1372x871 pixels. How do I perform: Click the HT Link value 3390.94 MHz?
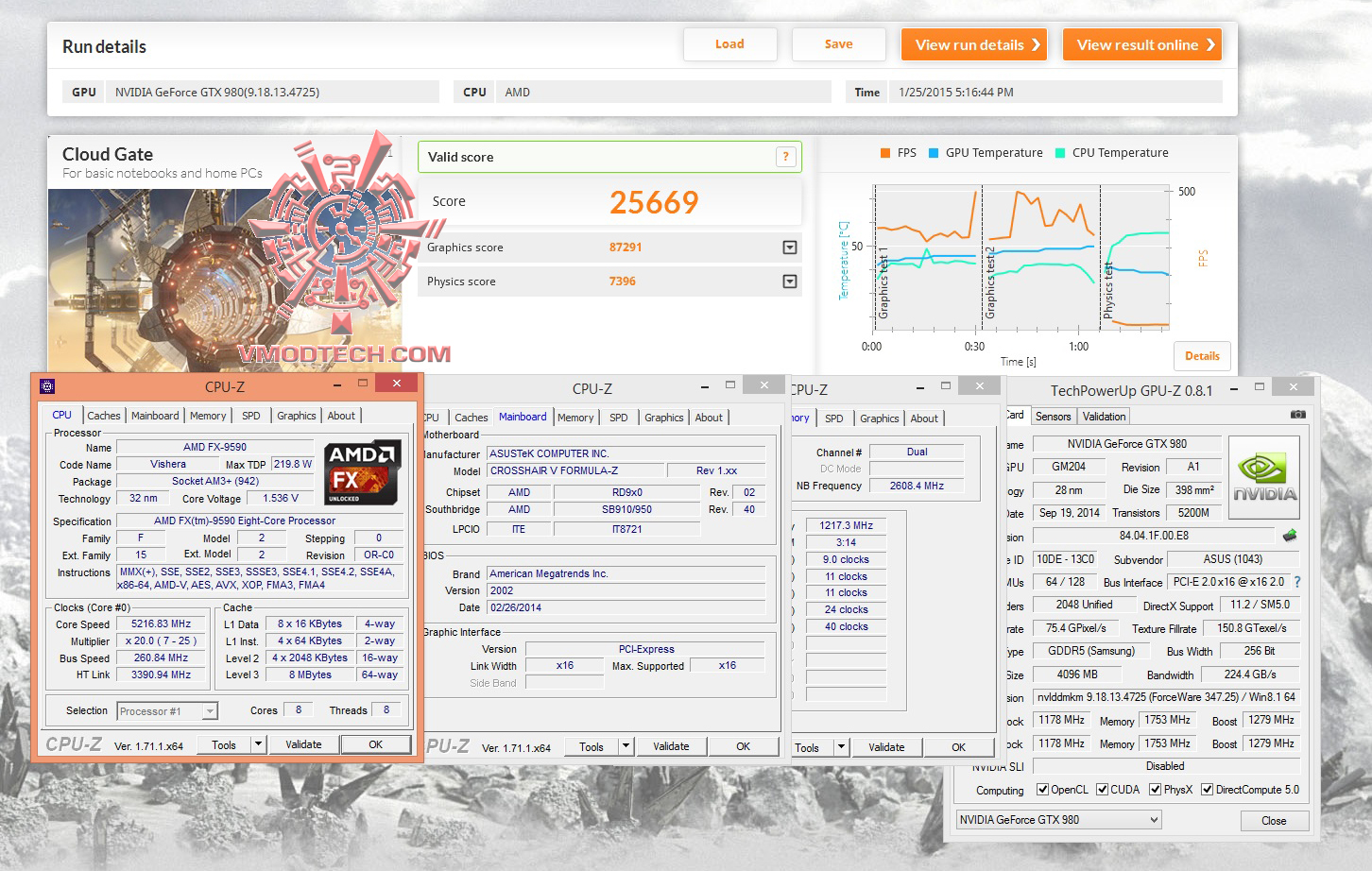pos(161,675)
